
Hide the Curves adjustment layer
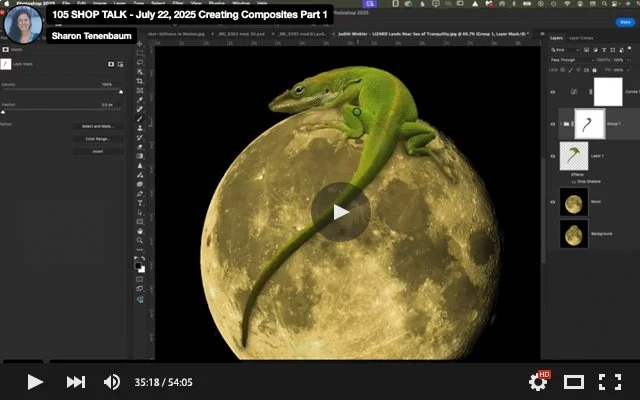point(553,92)
